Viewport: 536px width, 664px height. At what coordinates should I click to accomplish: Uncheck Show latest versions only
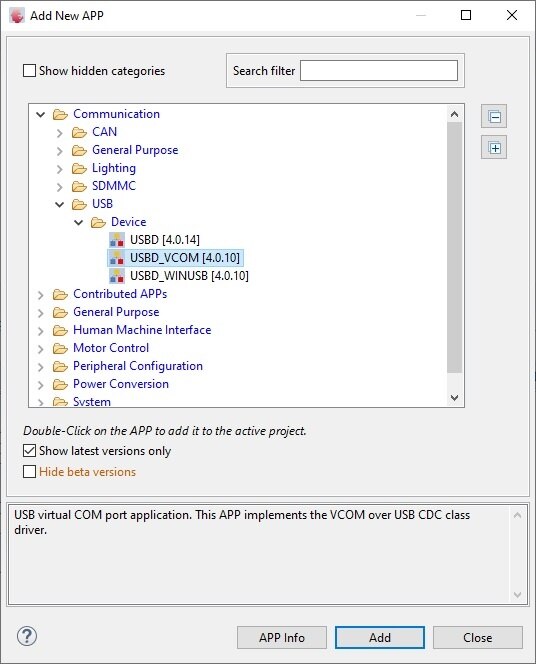29,451
